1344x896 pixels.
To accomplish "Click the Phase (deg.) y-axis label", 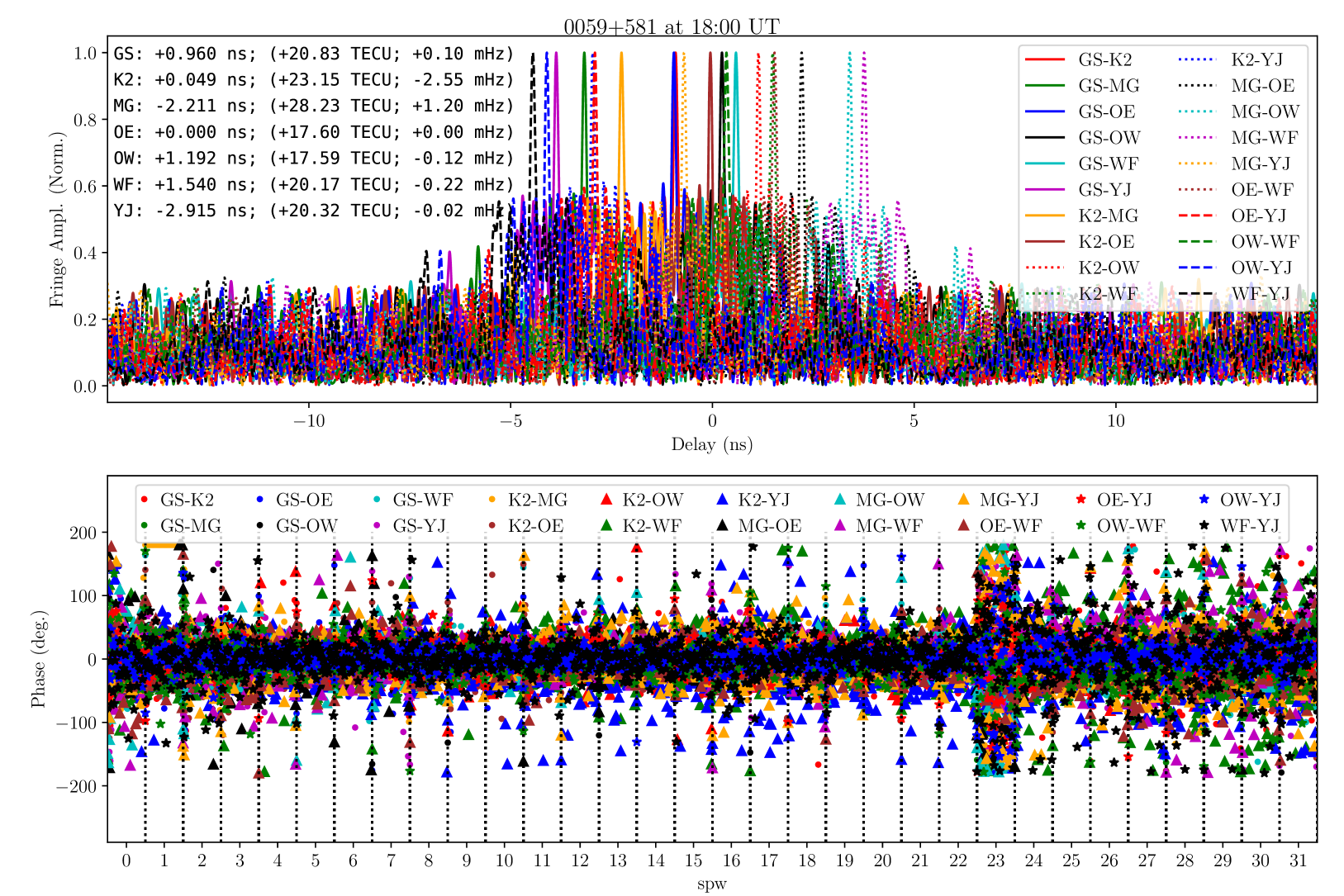I will coord(38,659).
